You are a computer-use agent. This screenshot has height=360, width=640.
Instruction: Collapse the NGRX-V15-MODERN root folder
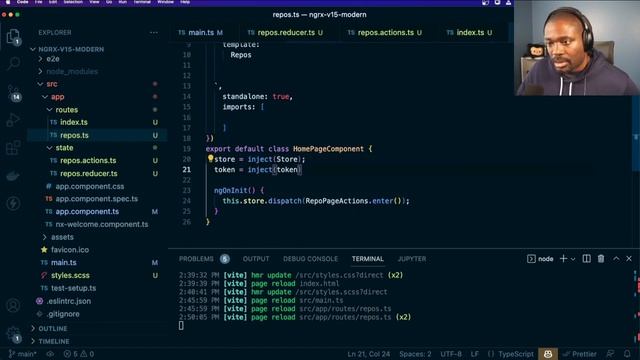[x=33, y=49]
